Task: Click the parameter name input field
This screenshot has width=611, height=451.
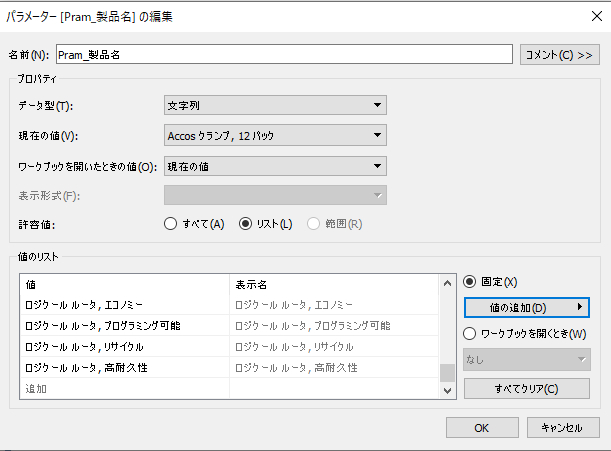Action: pos(285,54)
